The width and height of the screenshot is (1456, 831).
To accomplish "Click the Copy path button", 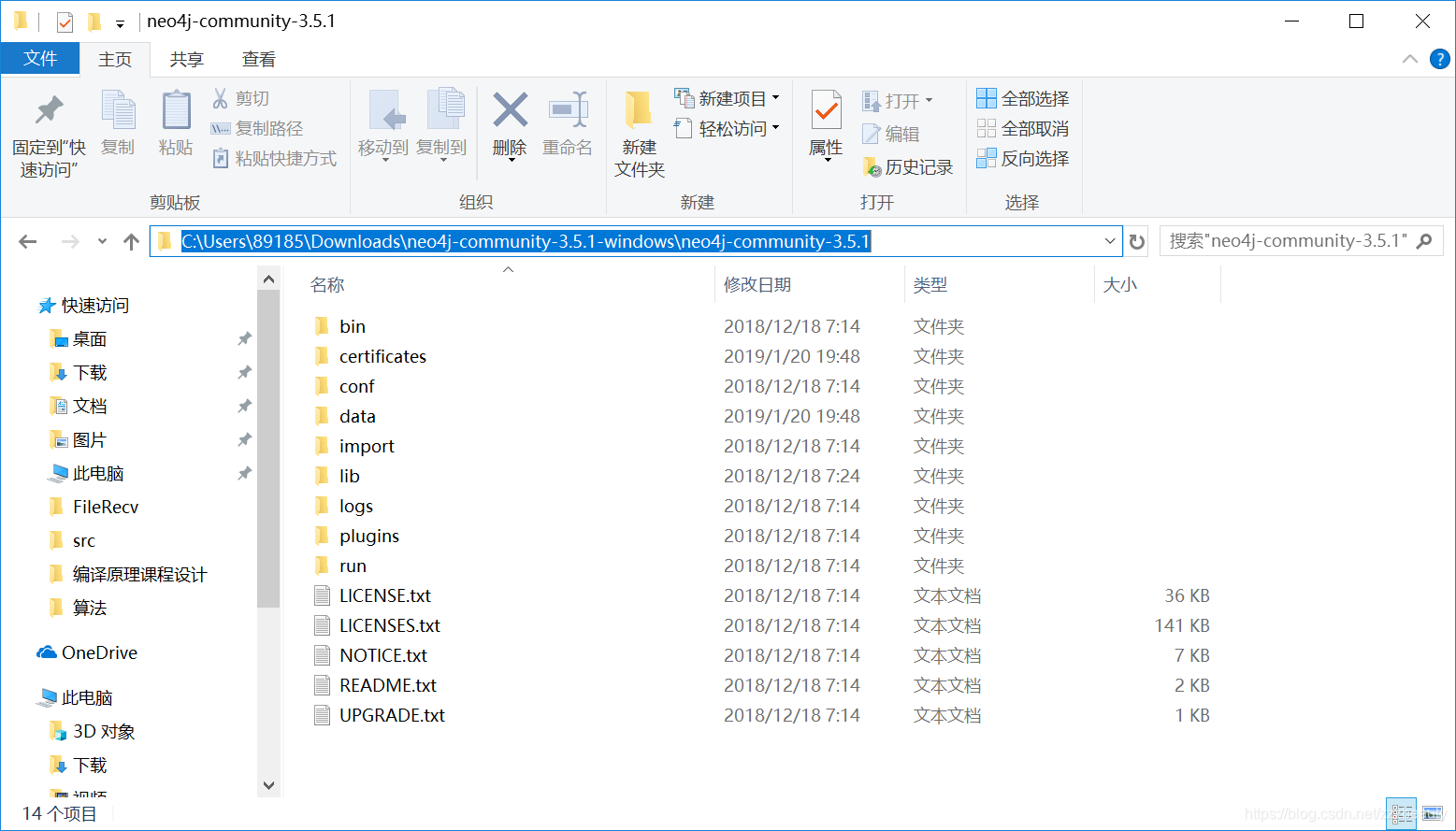I will (257, 128).
